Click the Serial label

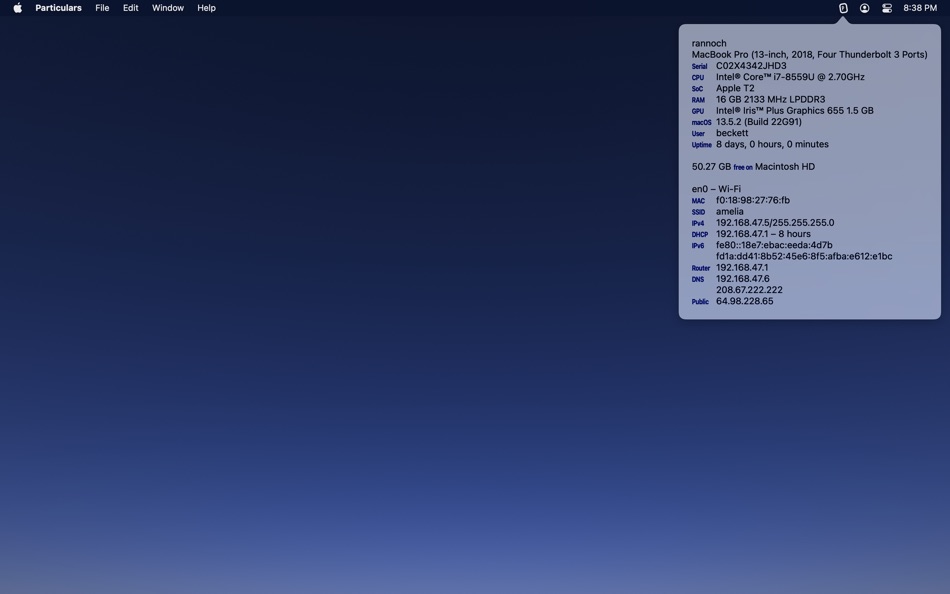click(699, 67)
